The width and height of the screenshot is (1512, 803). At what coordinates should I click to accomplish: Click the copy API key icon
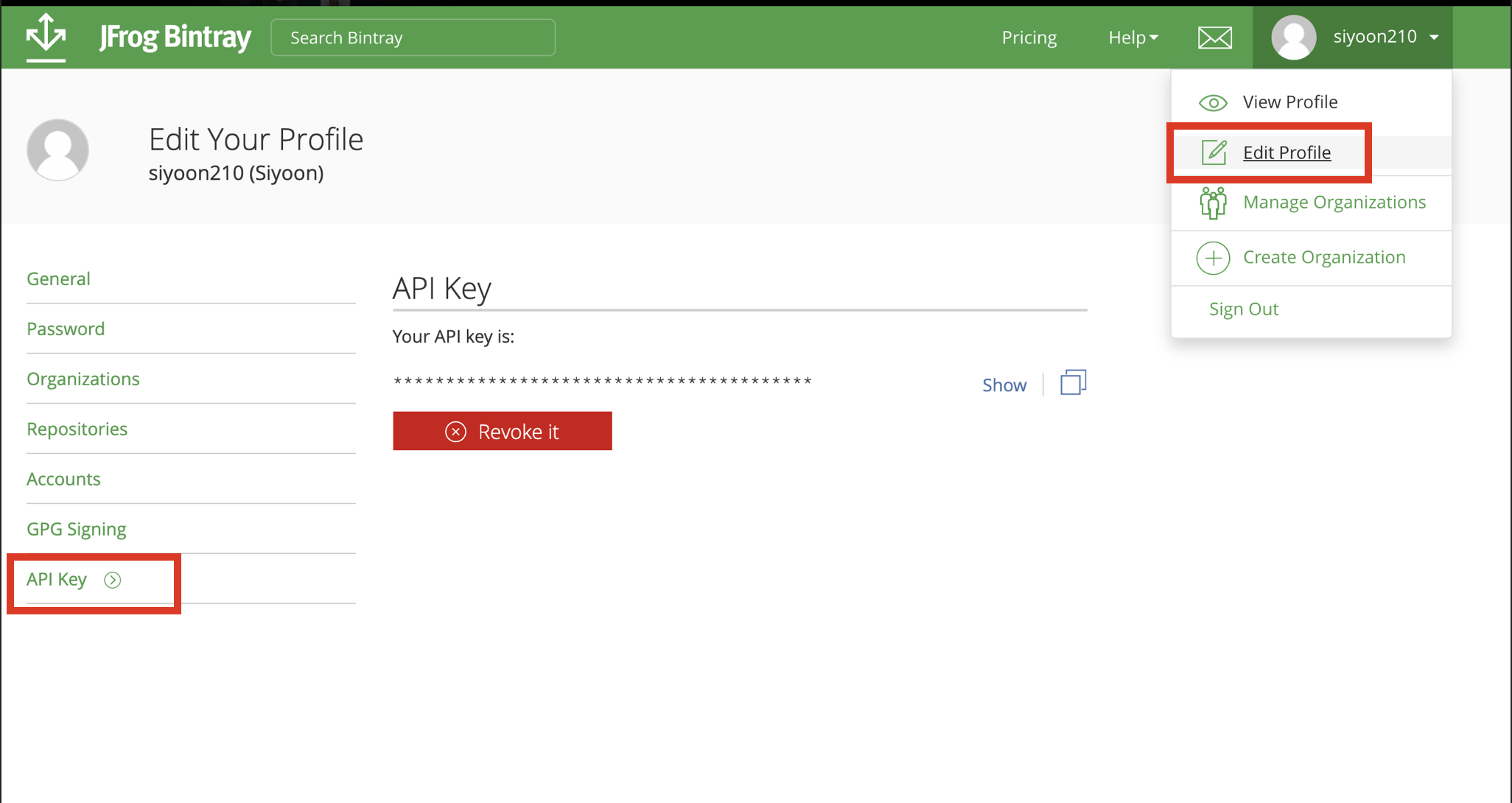coord(1073,383)
